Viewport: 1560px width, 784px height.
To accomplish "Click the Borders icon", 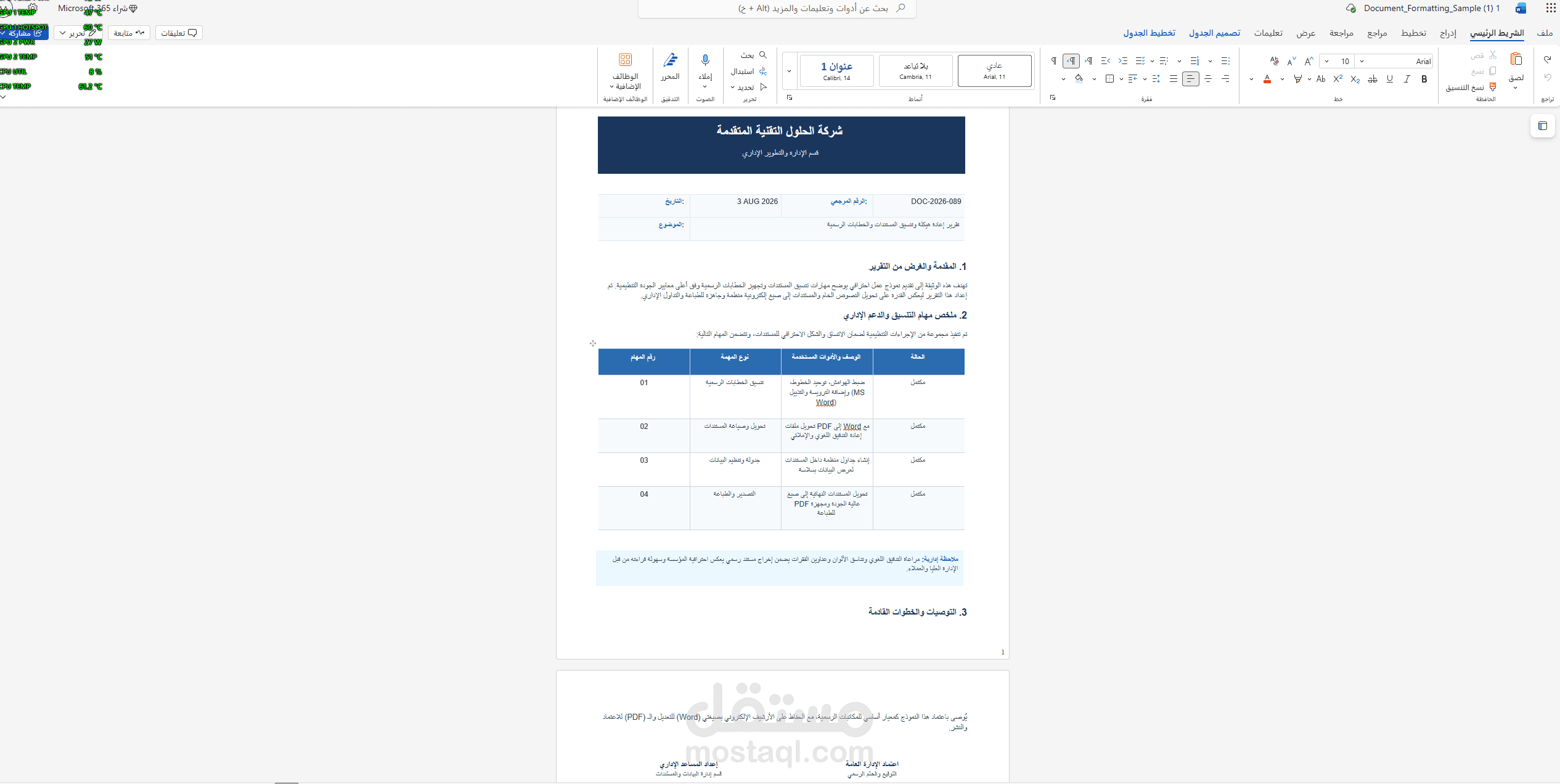I will [1110, 79].
